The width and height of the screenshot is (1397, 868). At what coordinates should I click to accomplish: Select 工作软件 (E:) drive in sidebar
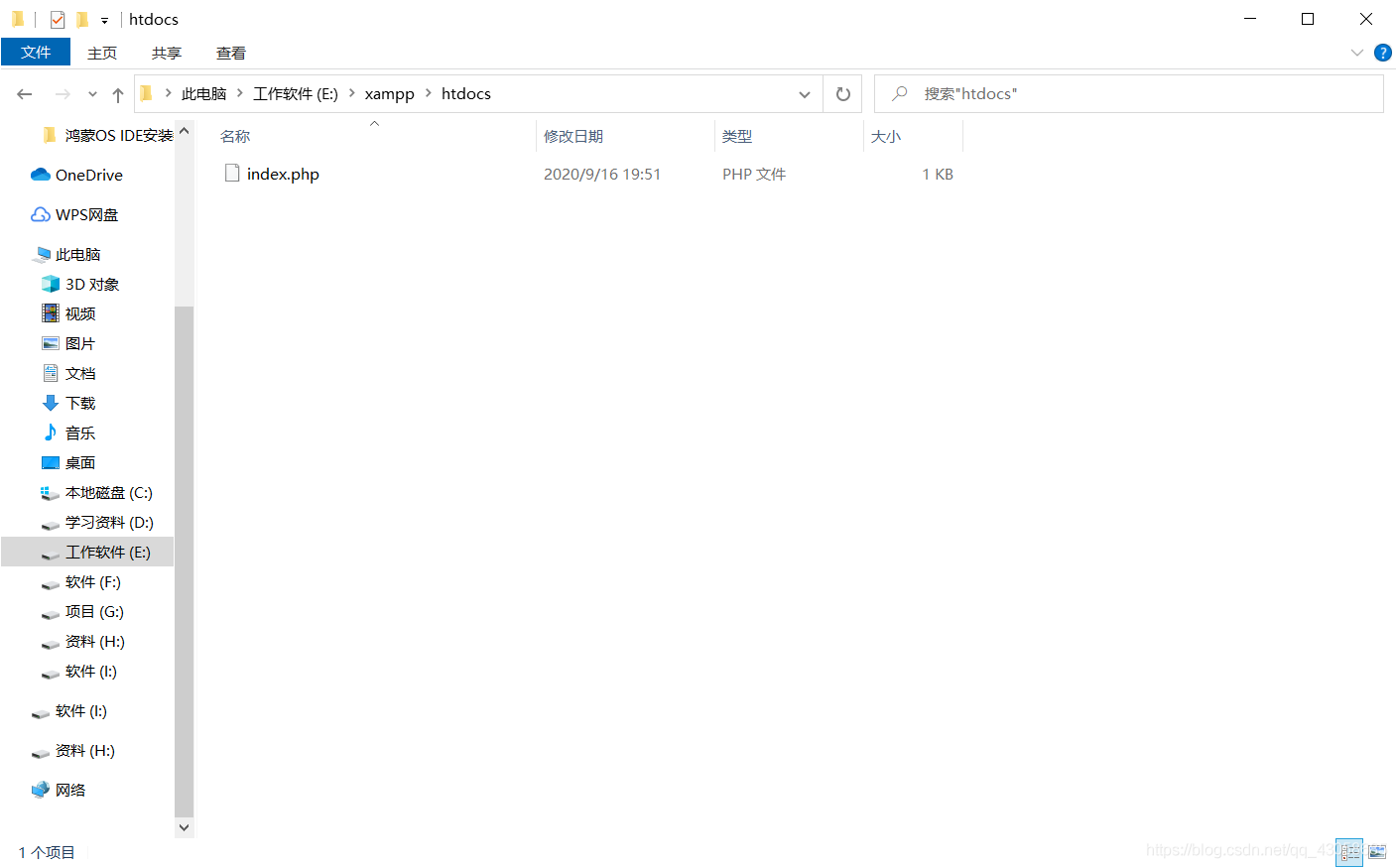(x=87, y=552)
